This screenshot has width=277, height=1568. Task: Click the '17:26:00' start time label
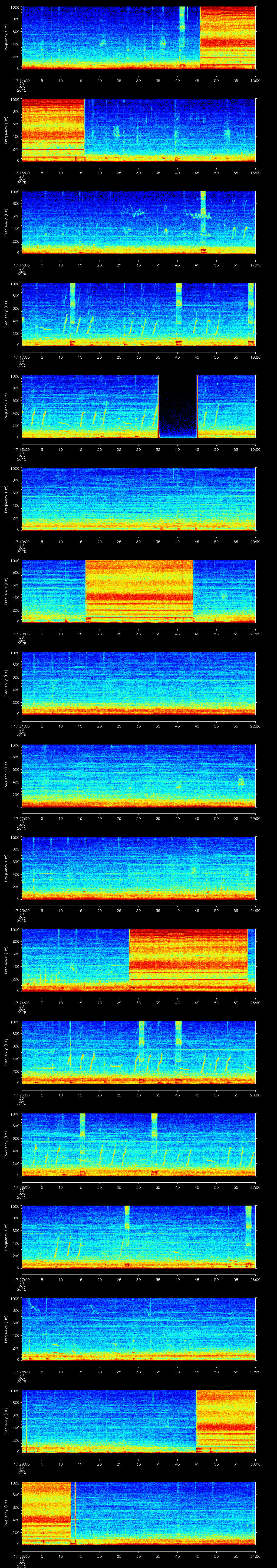click(21, 1187)
